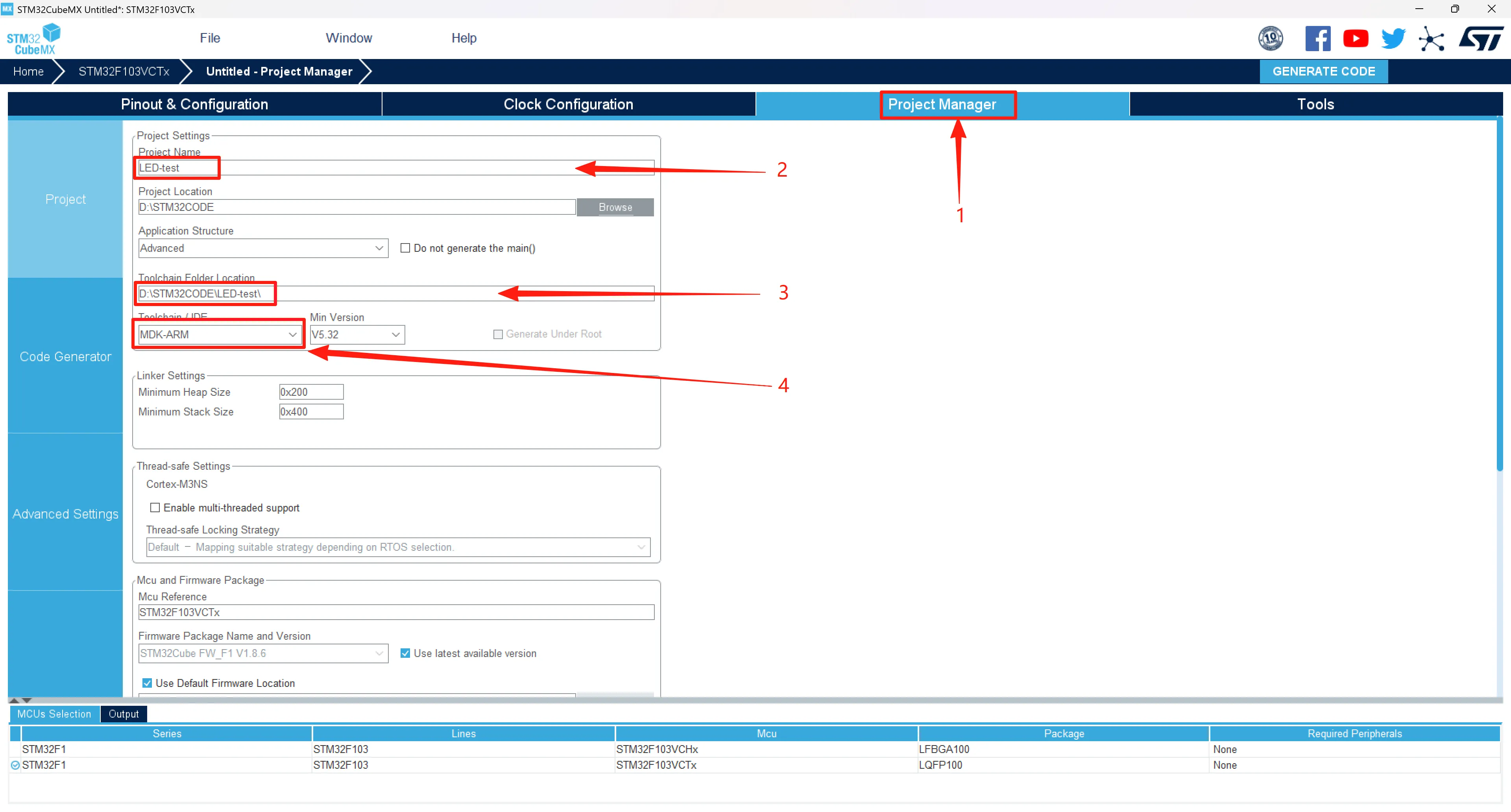Click the vertical scrollbar on right side
The width and height of the screenshot is (1511, 812).
click(1499, 293)
